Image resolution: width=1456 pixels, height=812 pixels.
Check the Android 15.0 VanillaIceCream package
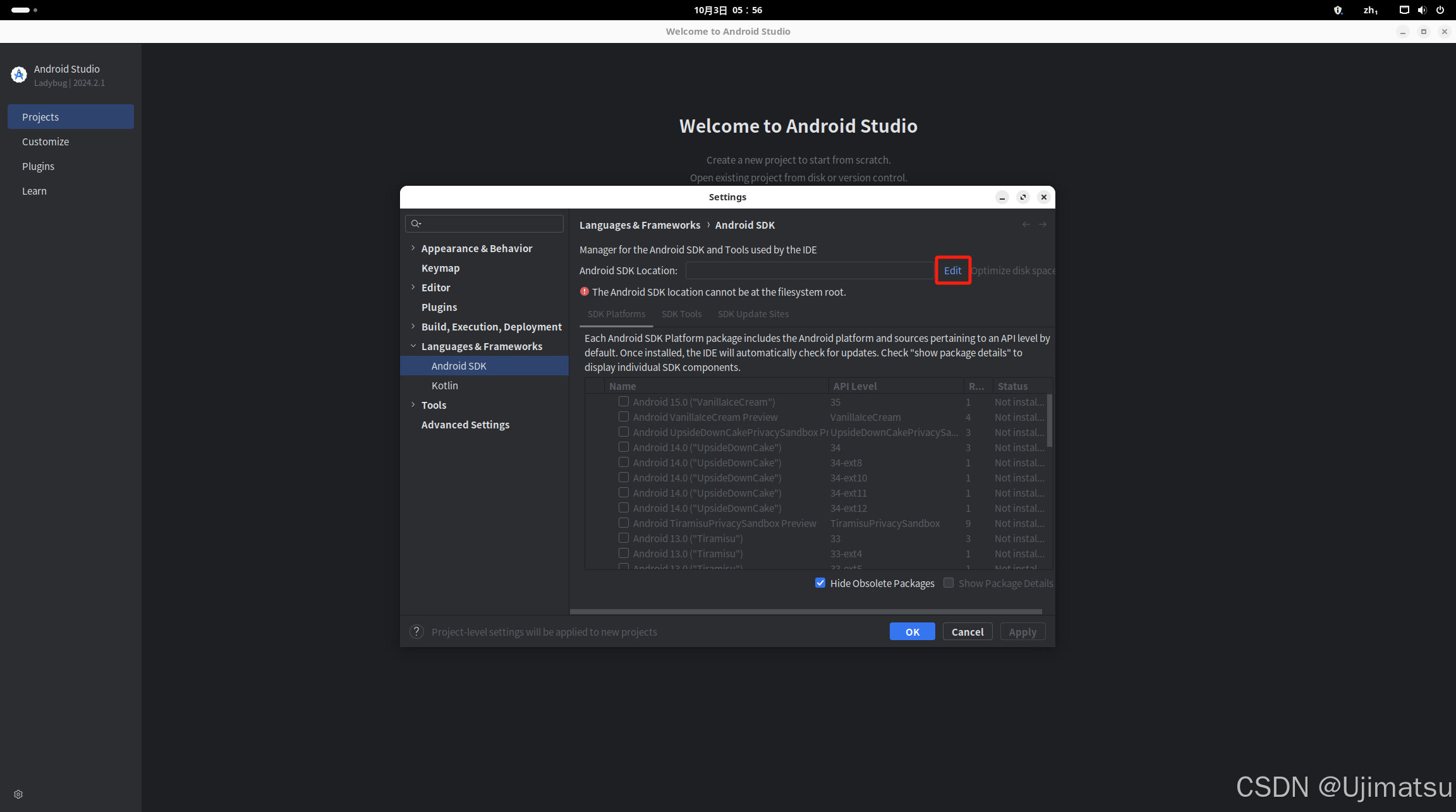[x=624, y=401]
